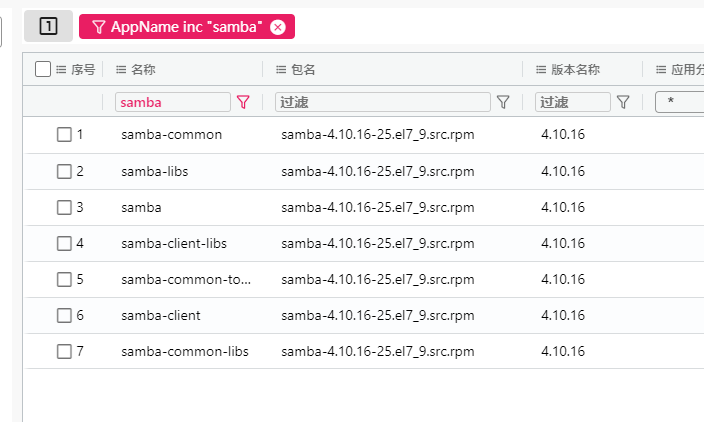Click the 包名 column header label
This screenshot has height=422, width=704.
[303, 69]
